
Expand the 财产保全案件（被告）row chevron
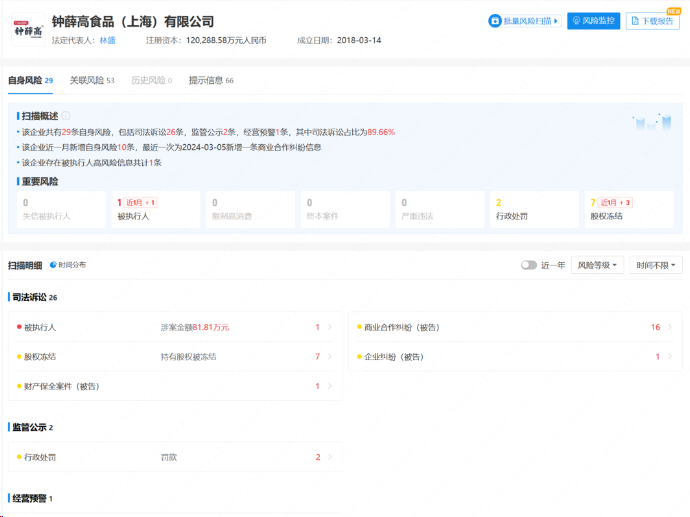point(330,386)
